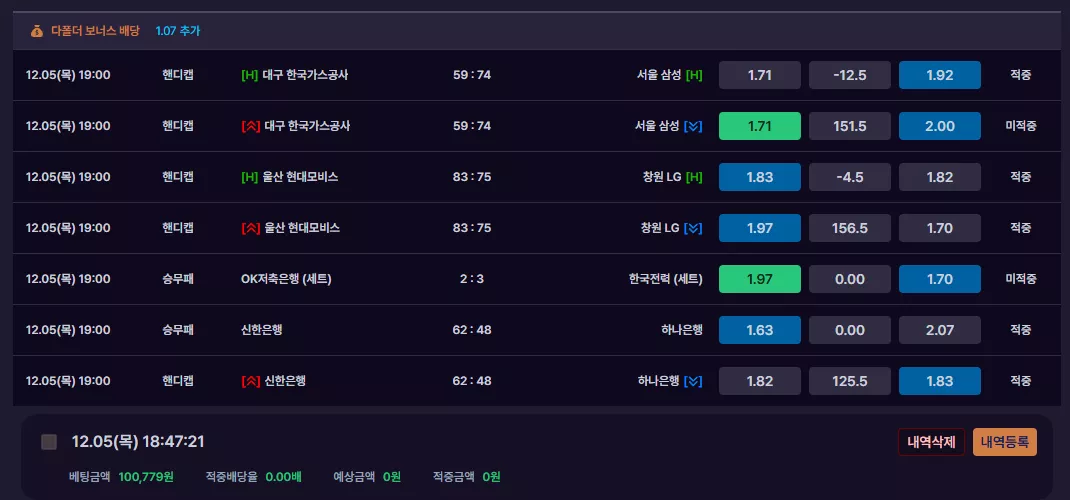Click the -12.5 handicap value
Screen dimensions: 1070x500
pyautogui.click(x=850, y=75)
